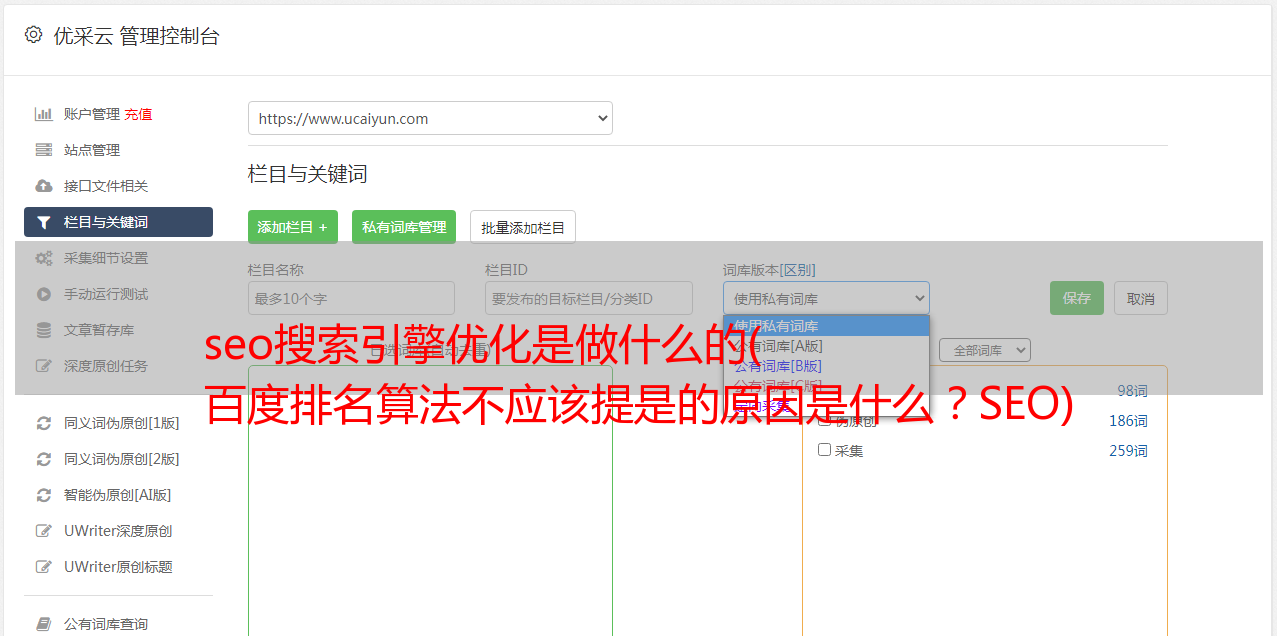
Task: Click refresh icon for 同义词伪原创[2版]
Action: [44, 459]
